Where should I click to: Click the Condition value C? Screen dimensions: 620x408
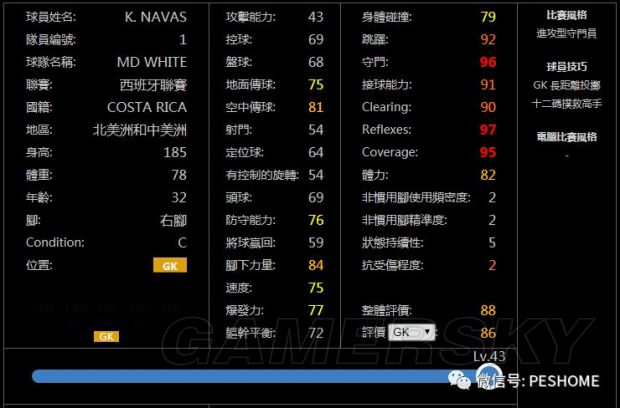(x=182, y=243)
